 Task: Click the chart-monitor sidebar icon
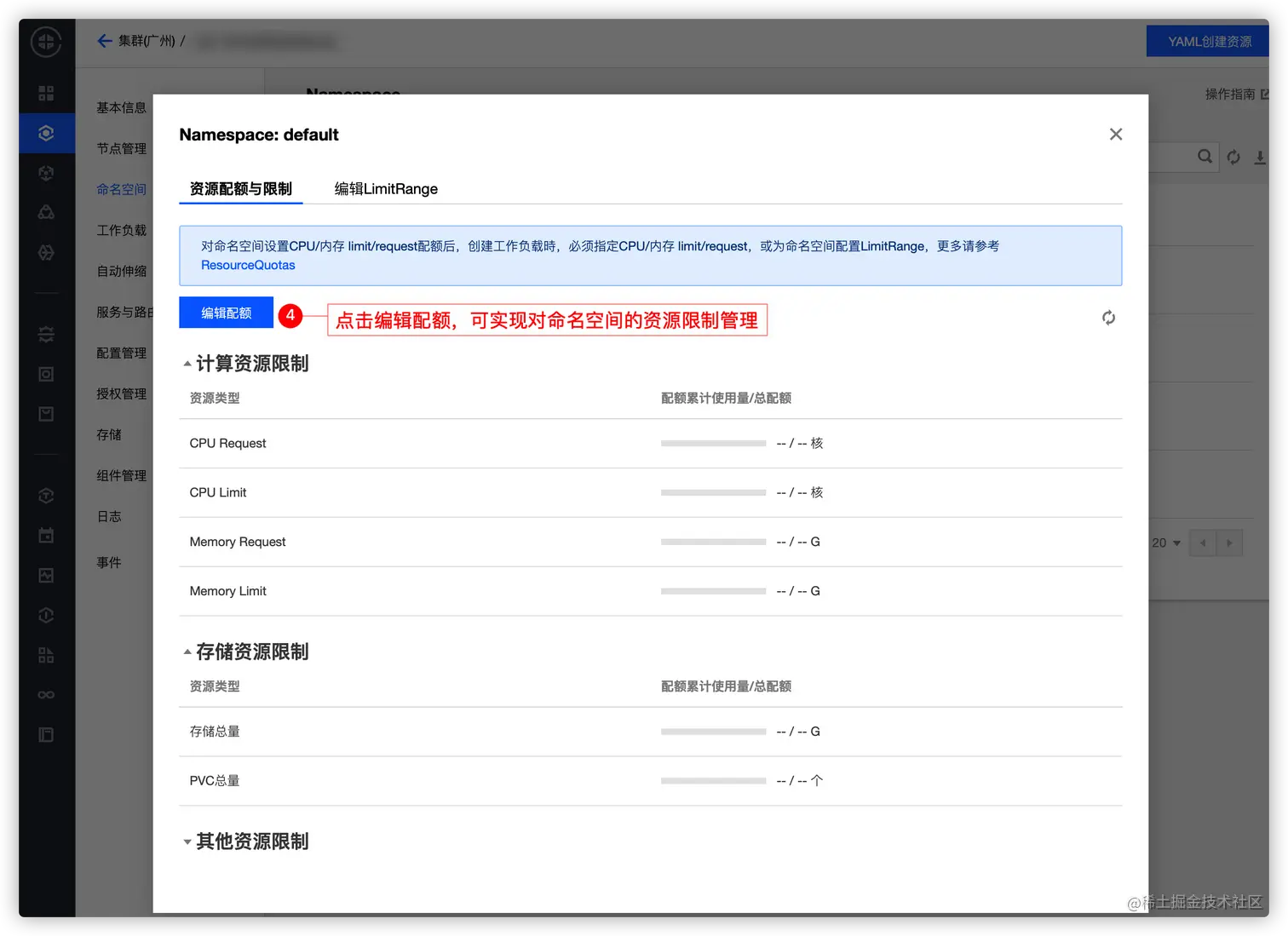click(x=46, y=575)
